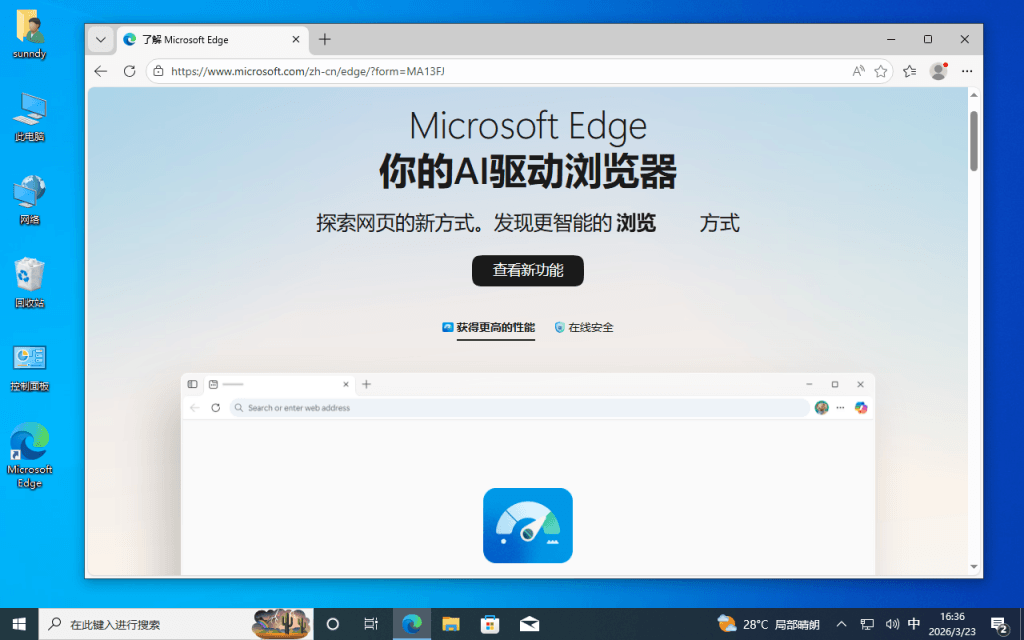Open the Mail app from the taskbar
Viewport: 1024px width, 640px height.
click(529, 624)
